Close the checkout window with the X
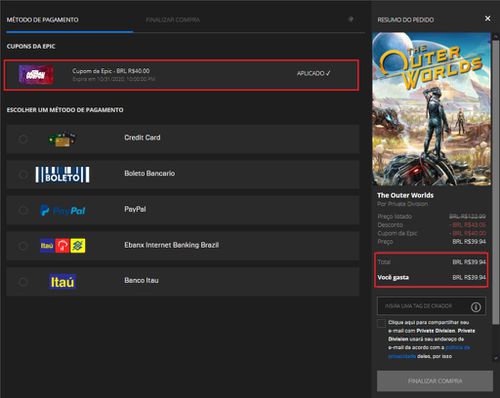This screenshot has width=500, height=398. tap(488, 19)
